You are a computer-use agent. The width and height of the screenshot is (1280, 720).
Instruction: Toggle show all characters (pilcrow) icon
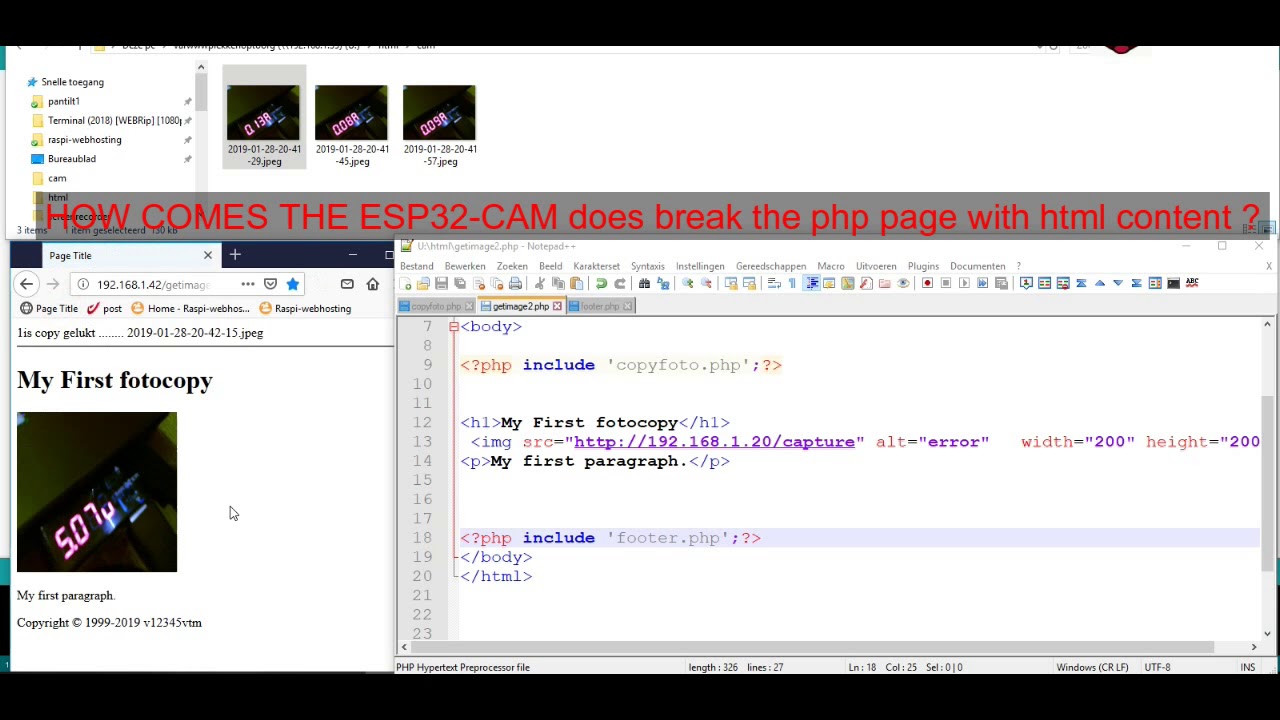tap(792, 284)
